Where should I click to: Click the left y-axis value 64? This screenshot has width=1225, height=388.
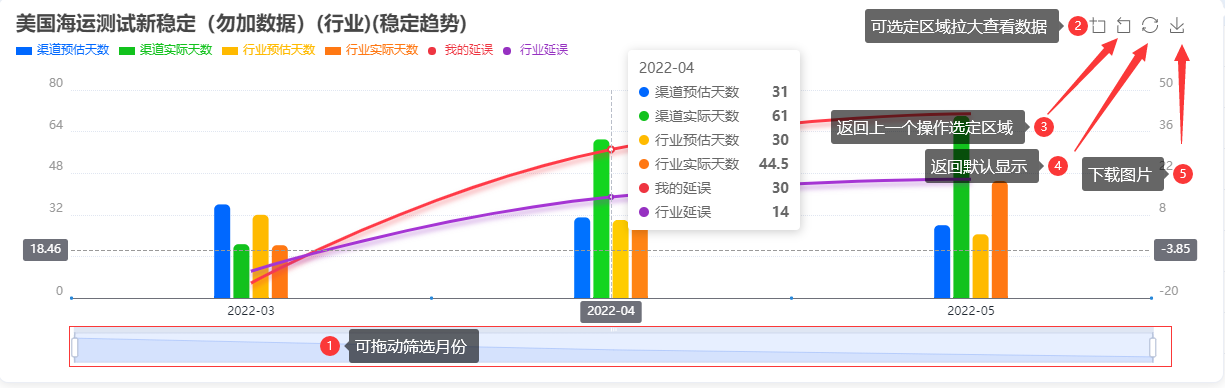point(56,125)
